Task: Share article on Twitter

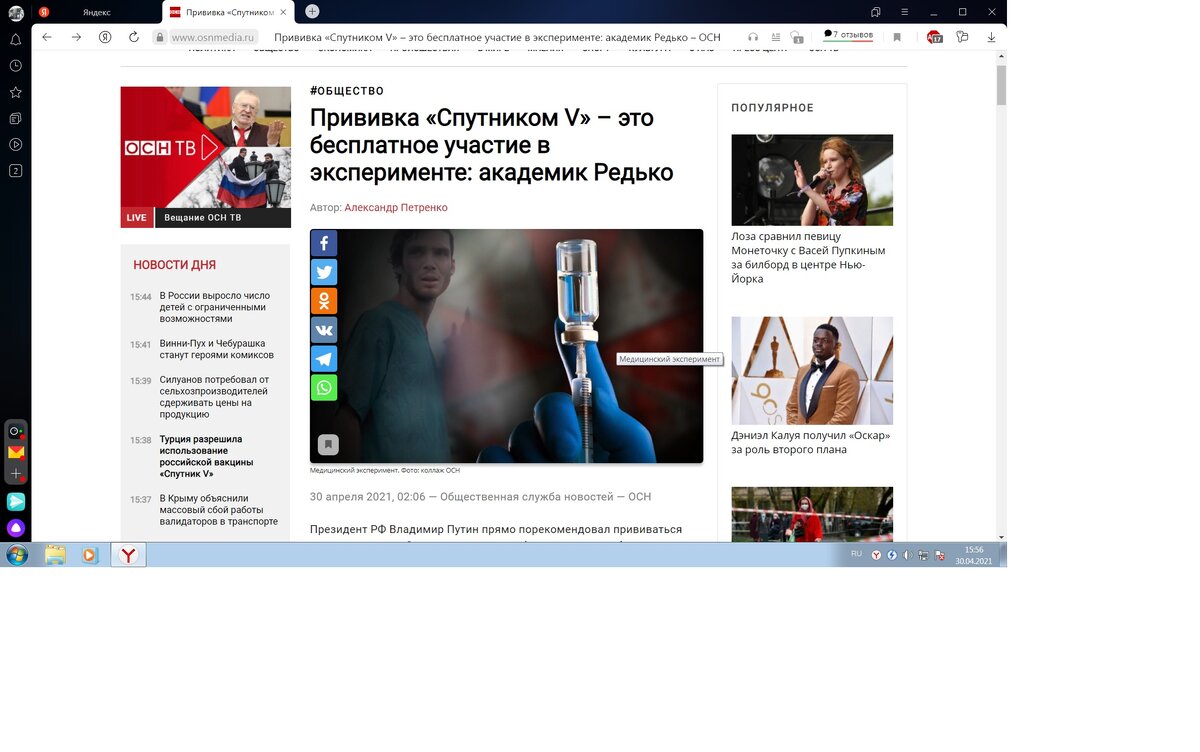Action: pyautogui.click(x=324, y=272)
